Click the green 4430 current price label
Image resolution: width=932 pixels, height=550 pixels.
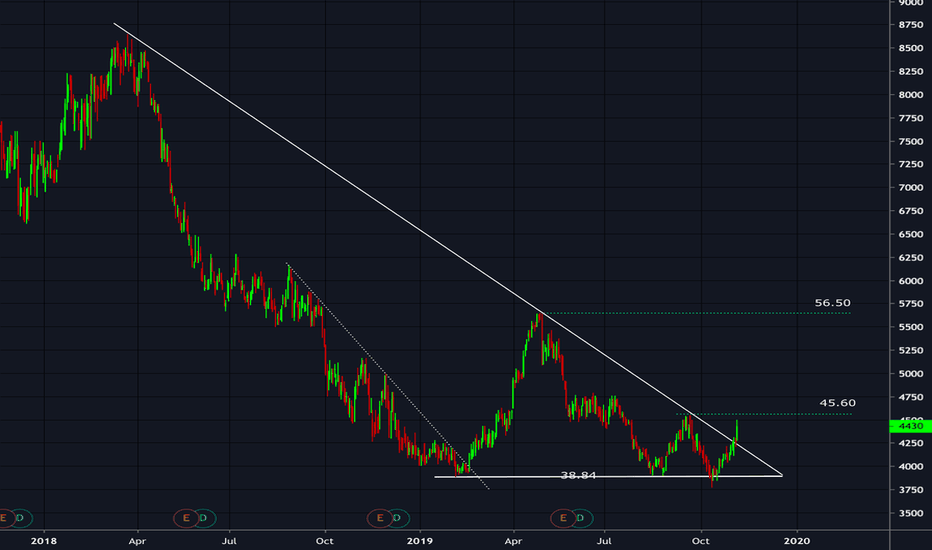pyautogui.click(x=910, y=426)
